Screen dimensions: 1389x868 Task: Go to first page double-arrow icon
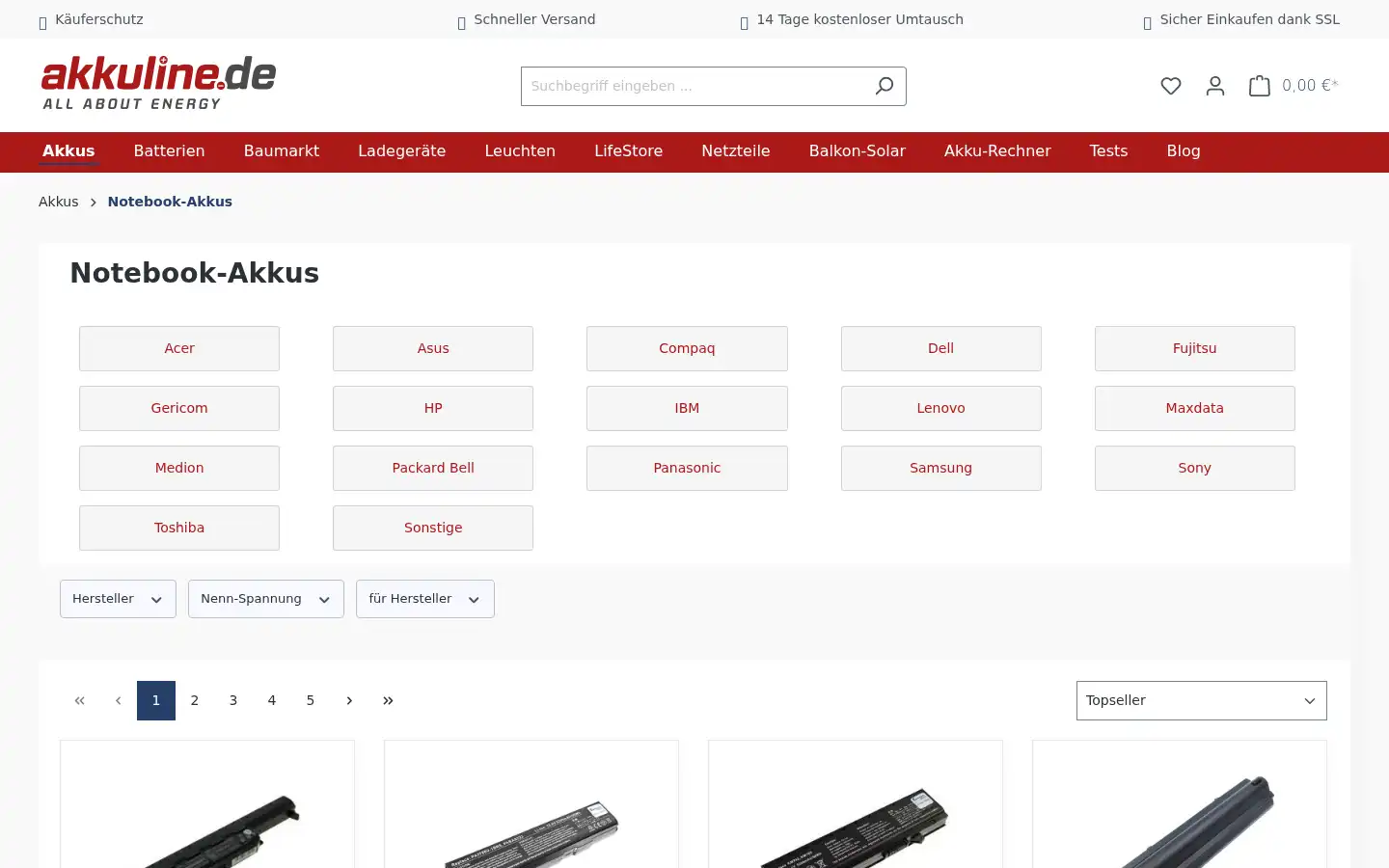pos(79,700)
